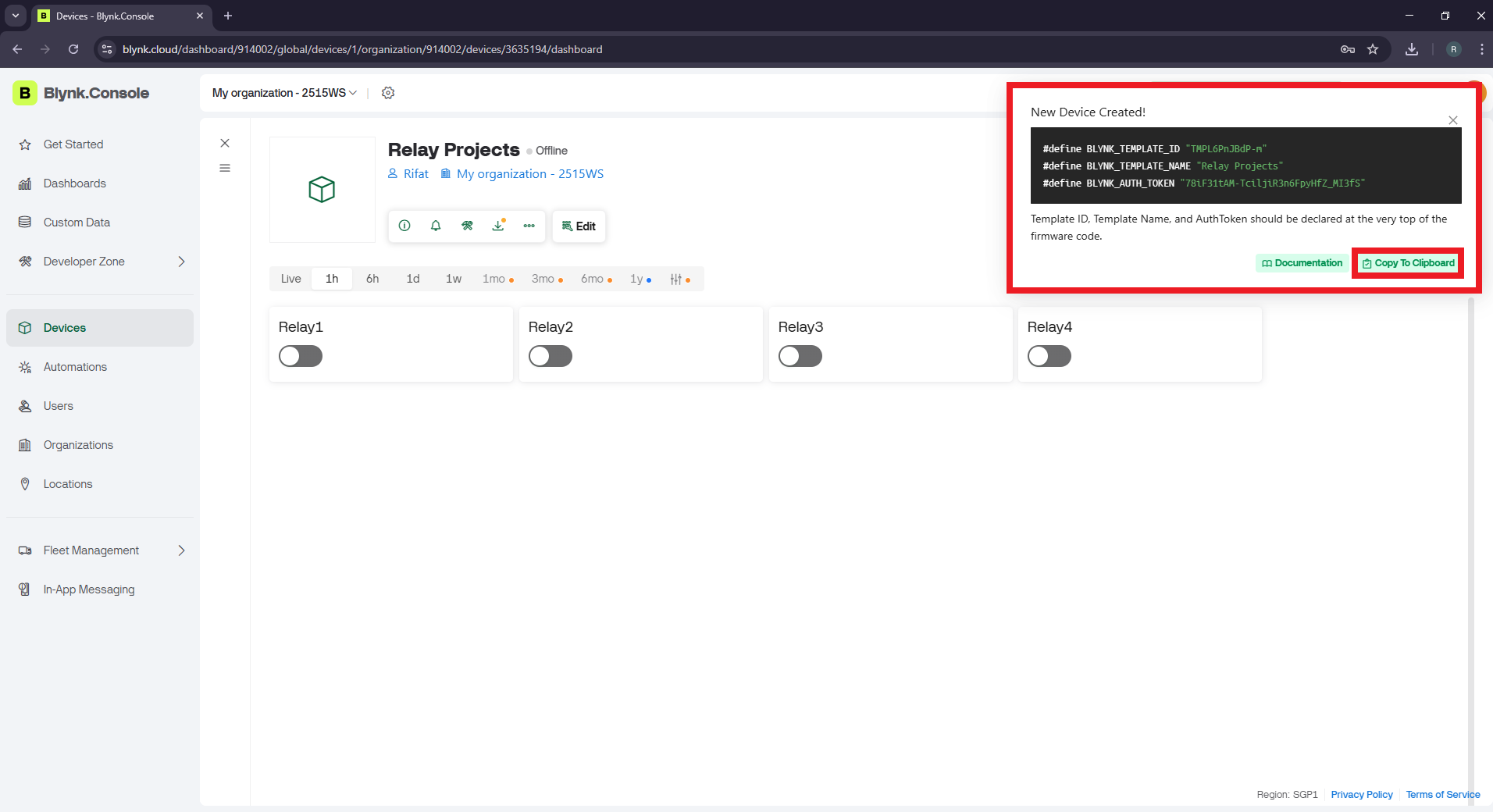This screenshot has width=1493, height=812.
Task: Click the device info icon
Action: [x=404, y=226]
